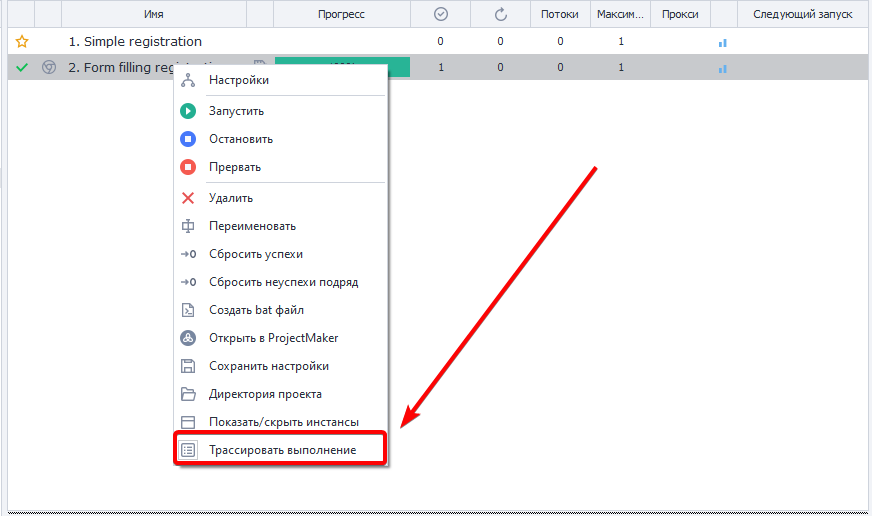Click bar chart icon in Simple registration row

click(722, 42)
